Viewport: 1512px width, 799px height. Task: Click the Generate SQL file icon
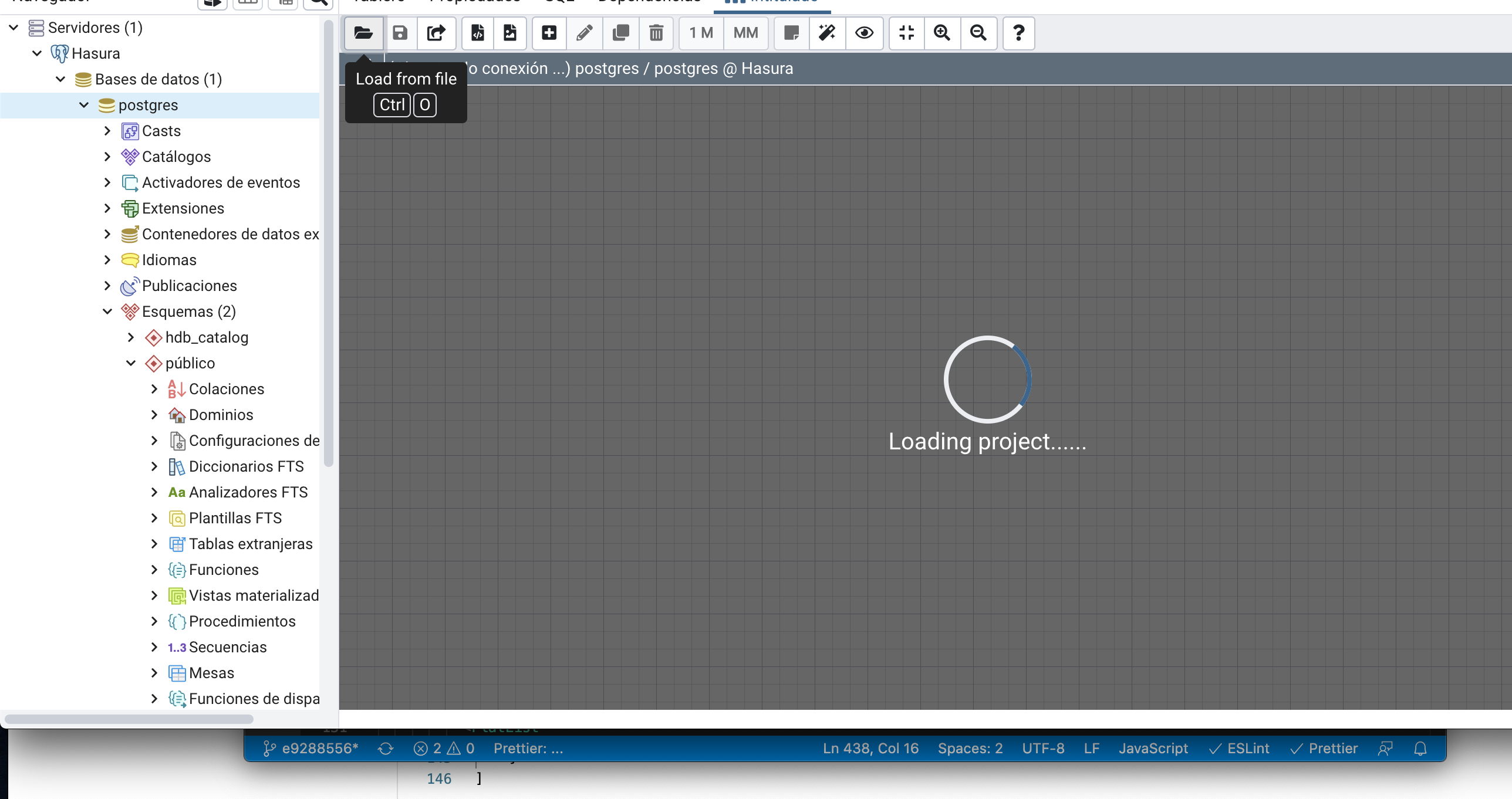click(x=478, y=33)
